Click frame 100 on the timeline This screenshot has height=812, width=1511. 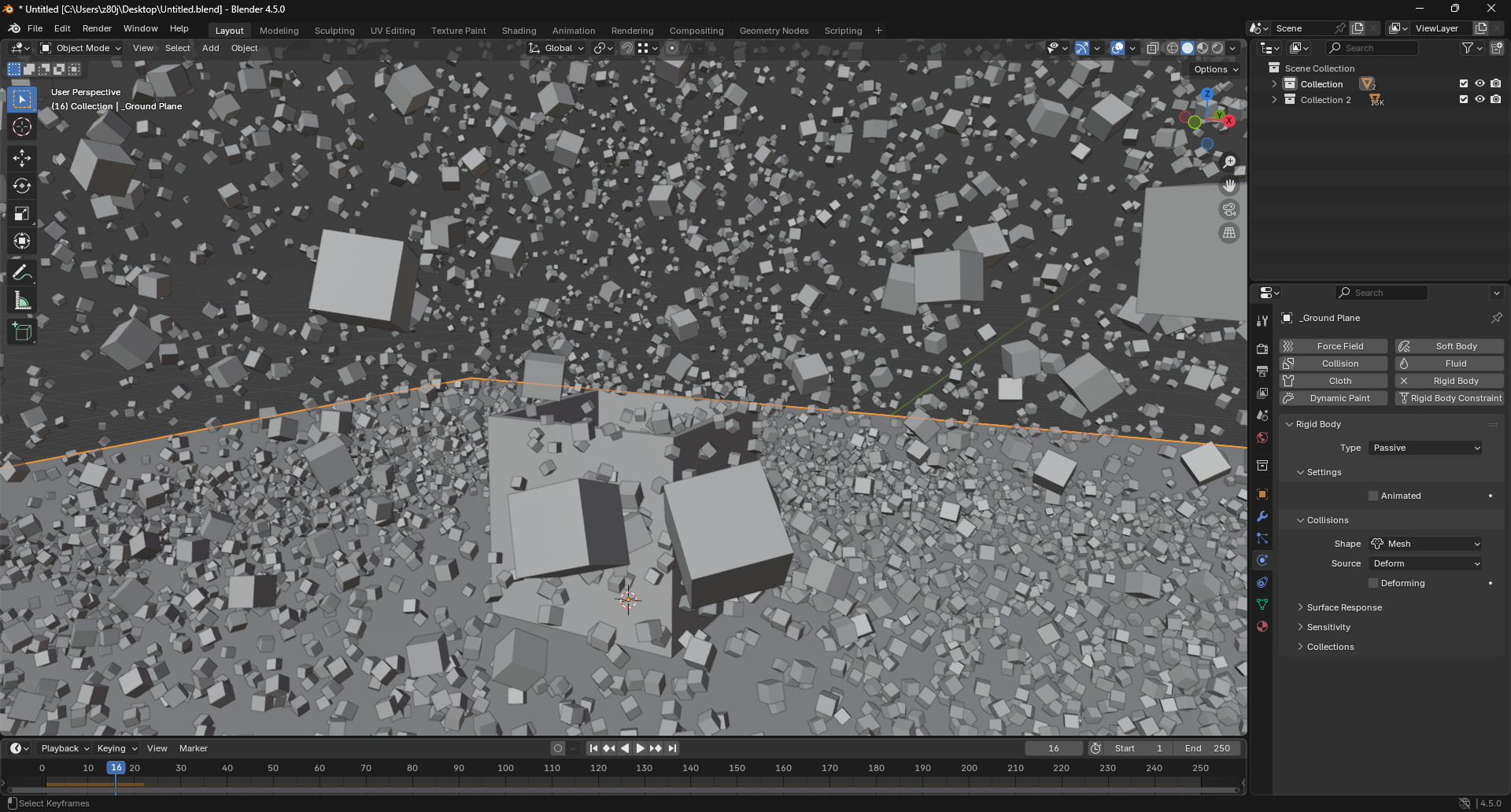505,768
